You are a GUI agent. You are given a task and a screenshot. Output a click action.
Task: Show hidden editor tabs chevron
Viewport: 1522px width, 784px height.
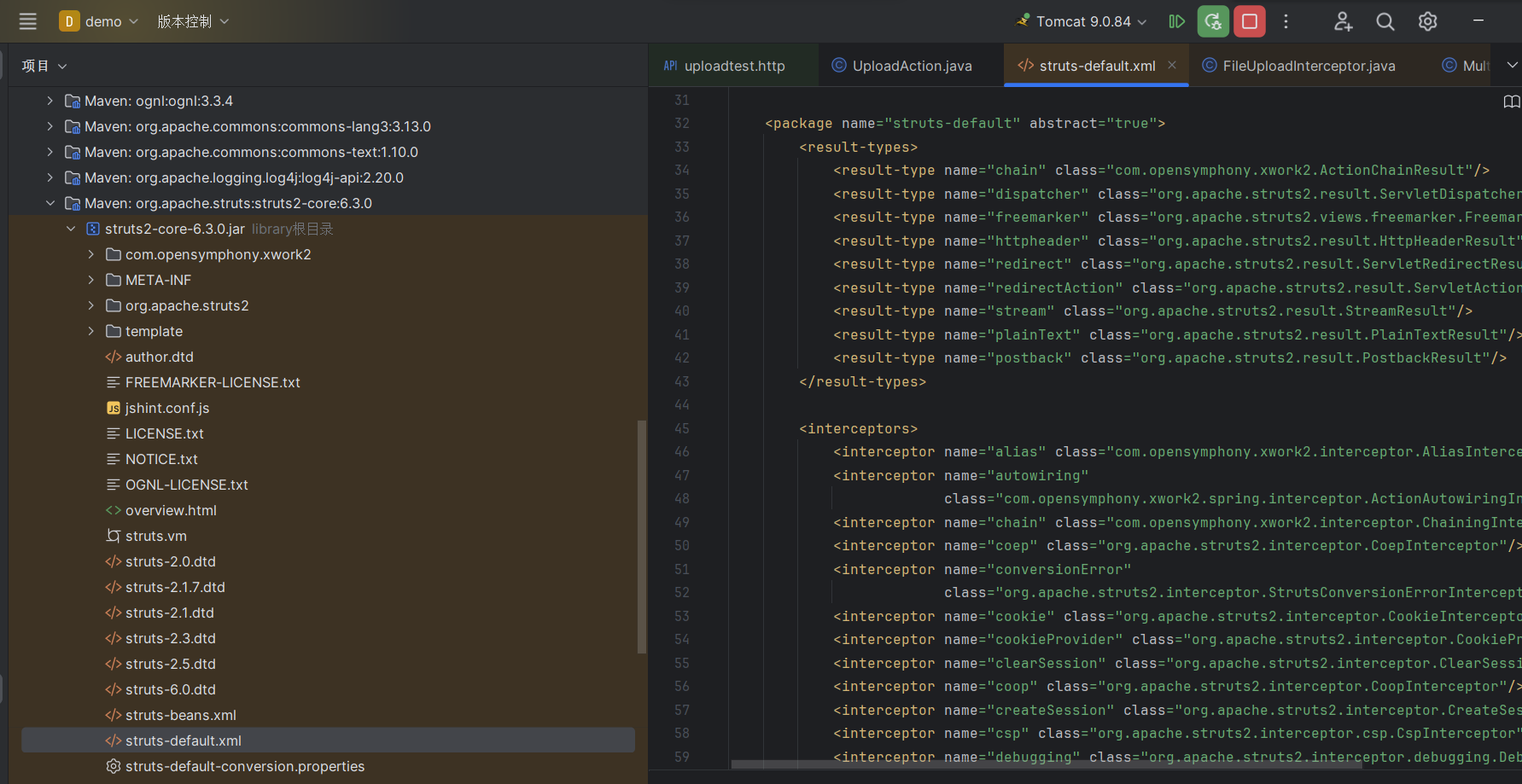pyautogui.click(x=1512, y=66)
